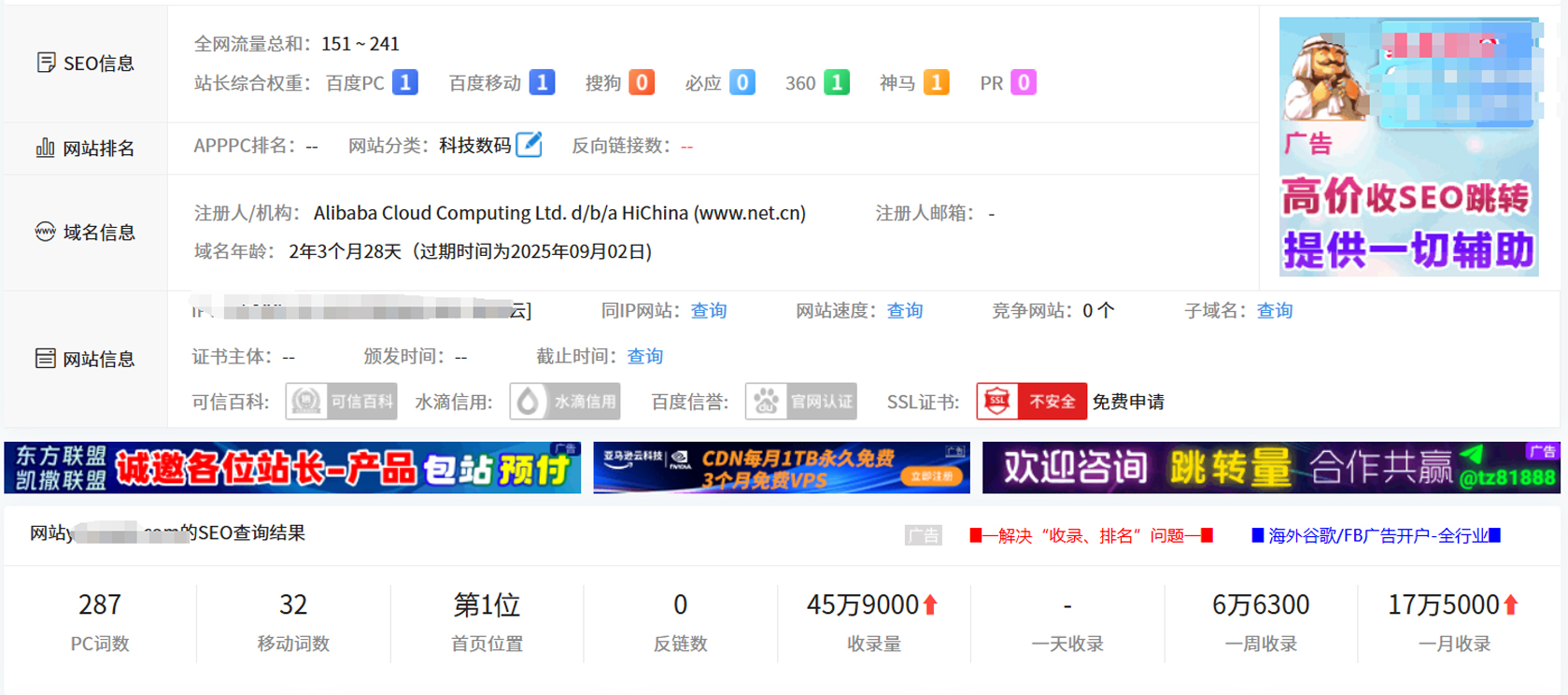Click the 搜狗 weight badge 0
Viewport: 1568px width, 695px height.
coord(642,82)
